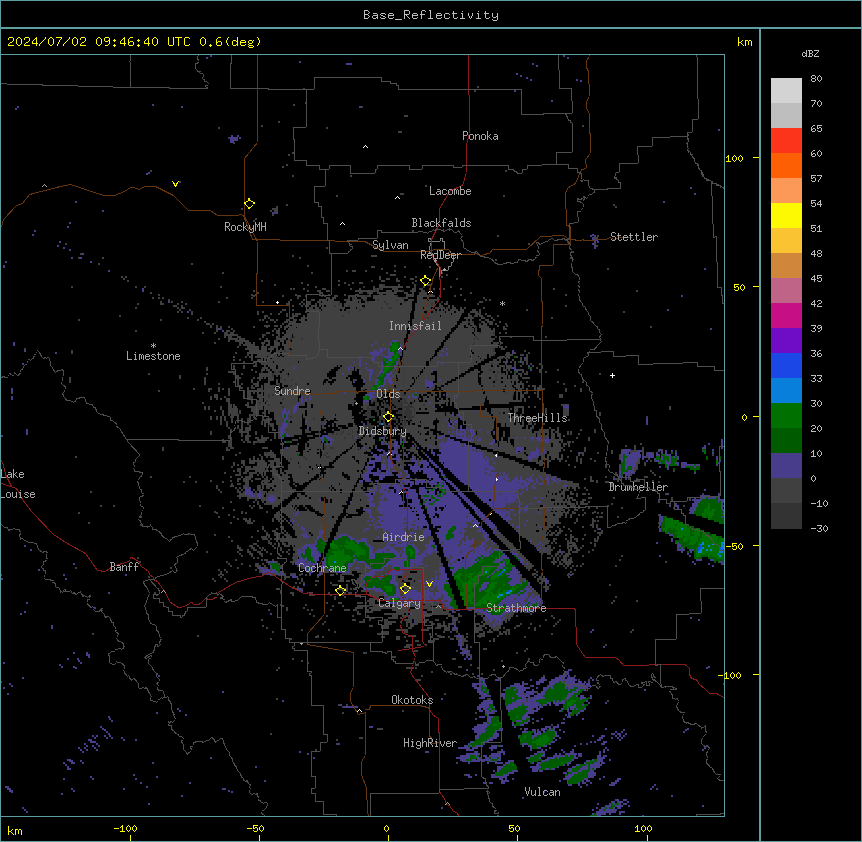Image resolution: width=862 pixels, height=842 pixels.
Task: Click the RockyMH label
Action: click(x=245, y=227)
